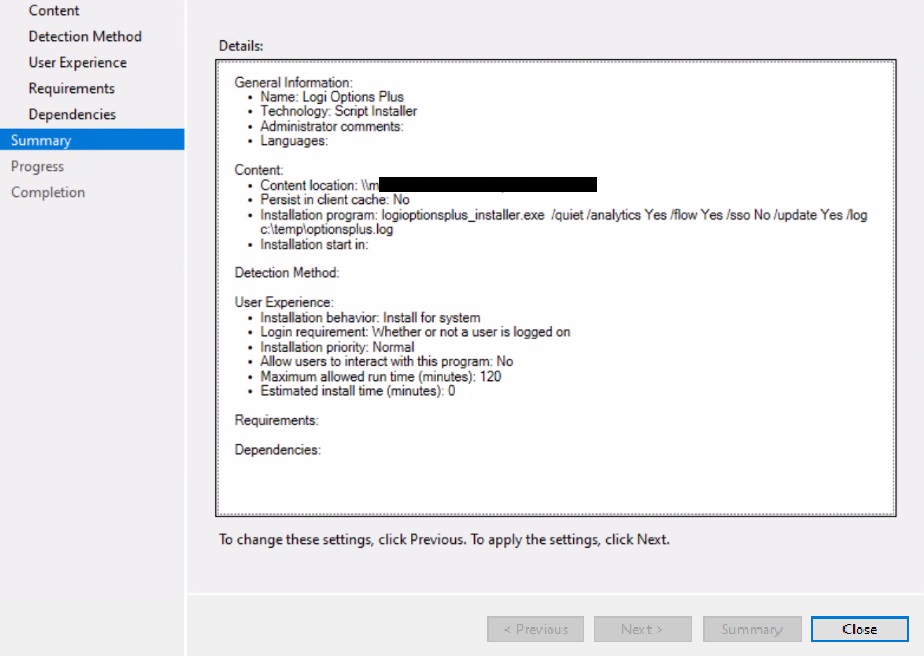Click inside the Details text box
The image size is (924, 656).
click(x=556, y=288)
